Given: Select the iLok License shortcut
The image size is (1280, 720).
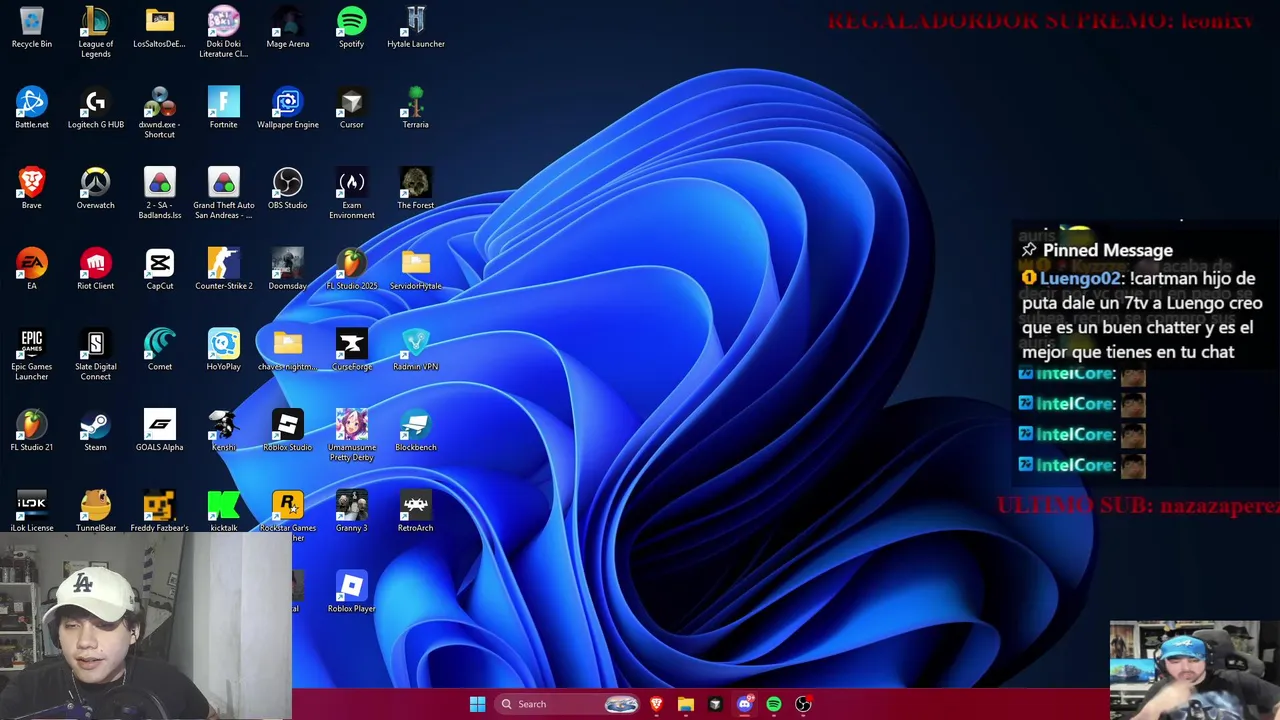Looking at the screenshot, I should 32,511.
